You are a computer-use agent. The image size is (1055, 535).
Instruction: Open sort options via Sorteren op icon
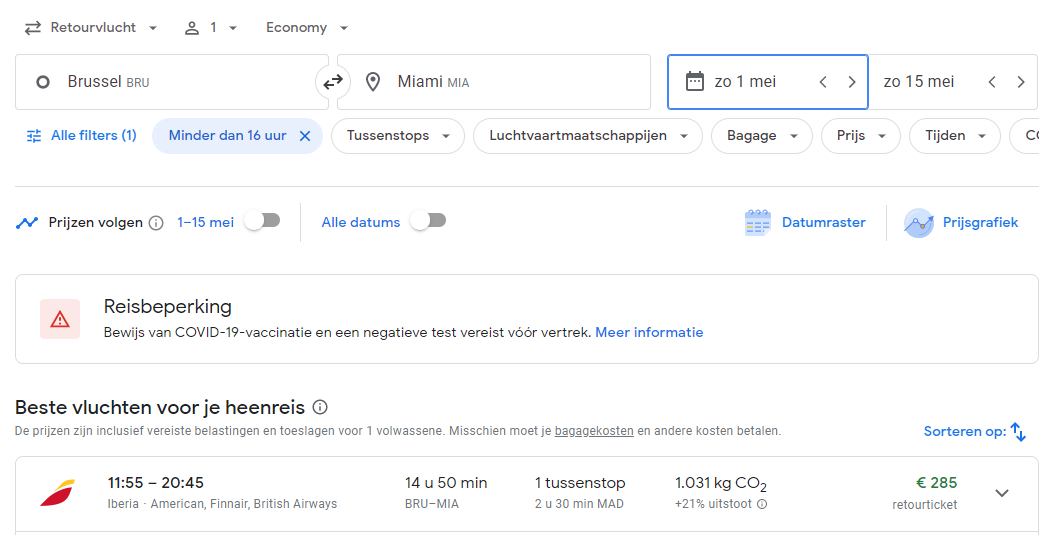tap(1018, 431)
